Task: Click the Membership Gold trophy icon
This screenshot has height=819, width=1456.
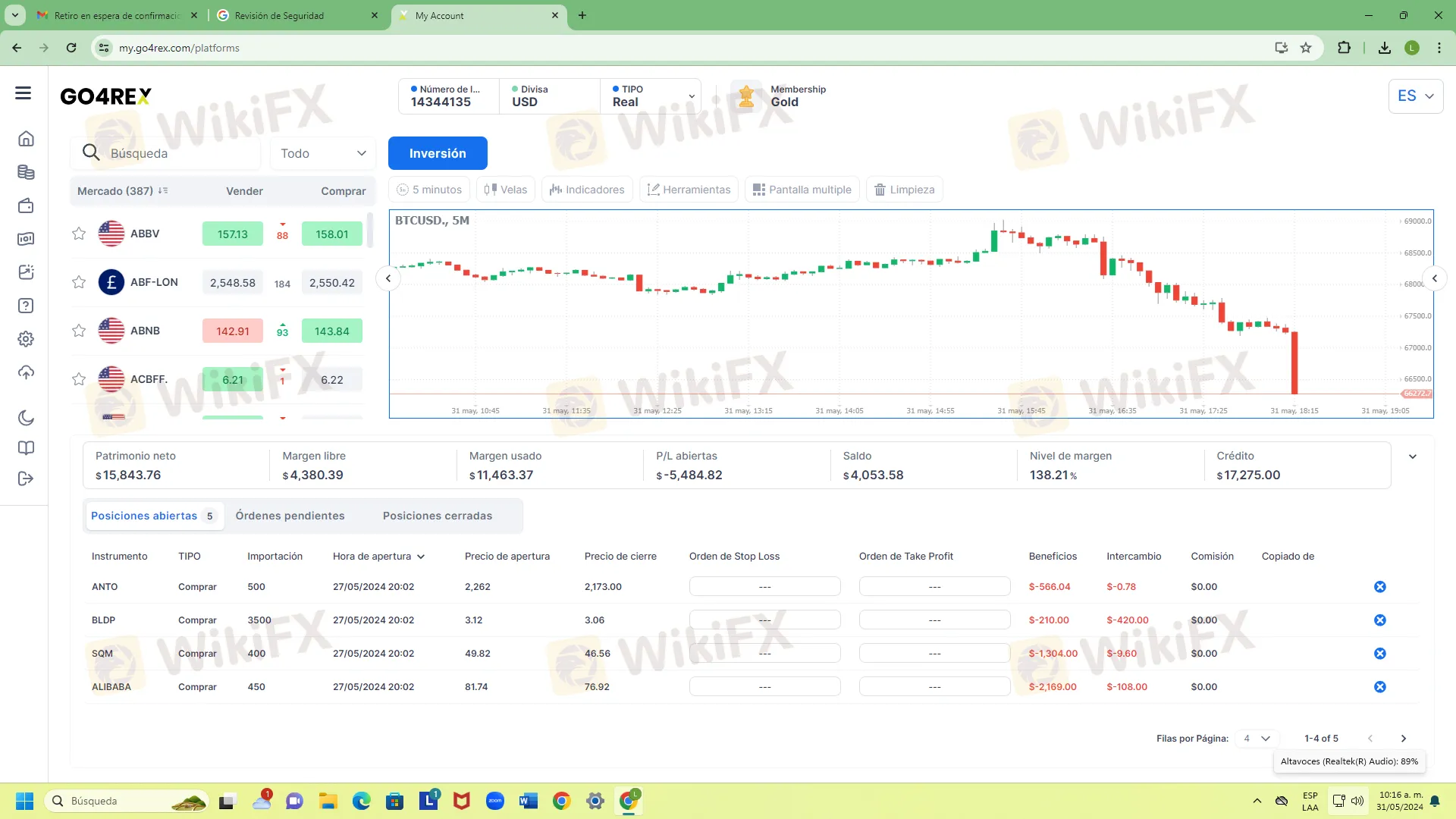Action: tap(746, 96)
